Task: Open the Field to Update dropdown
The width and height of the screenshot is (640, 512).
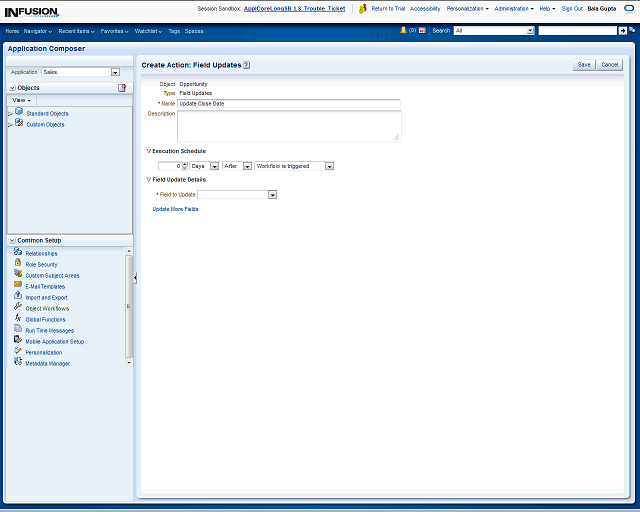Action: 272,195
